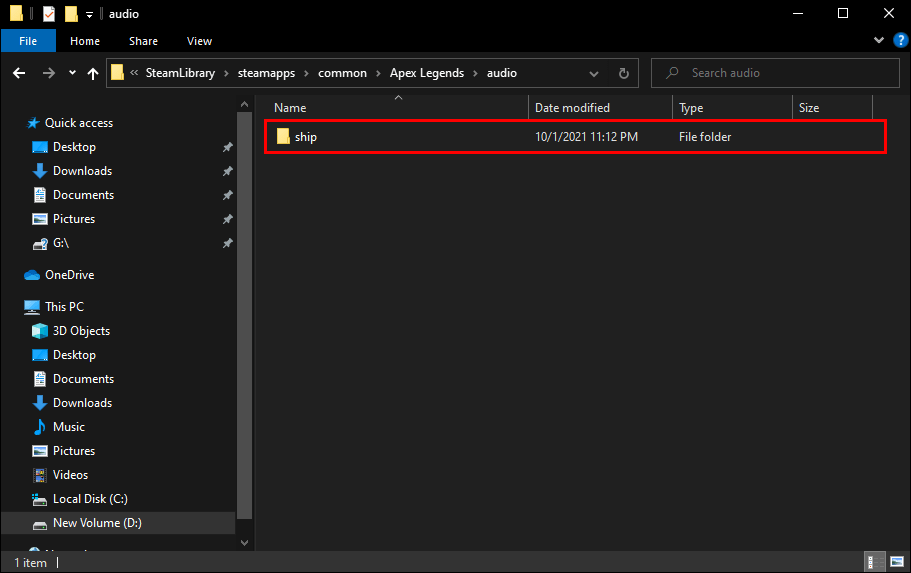Click the OneDrive cloud icon
The height and width of the screenshot is (573, 911).
pos(31,275)
